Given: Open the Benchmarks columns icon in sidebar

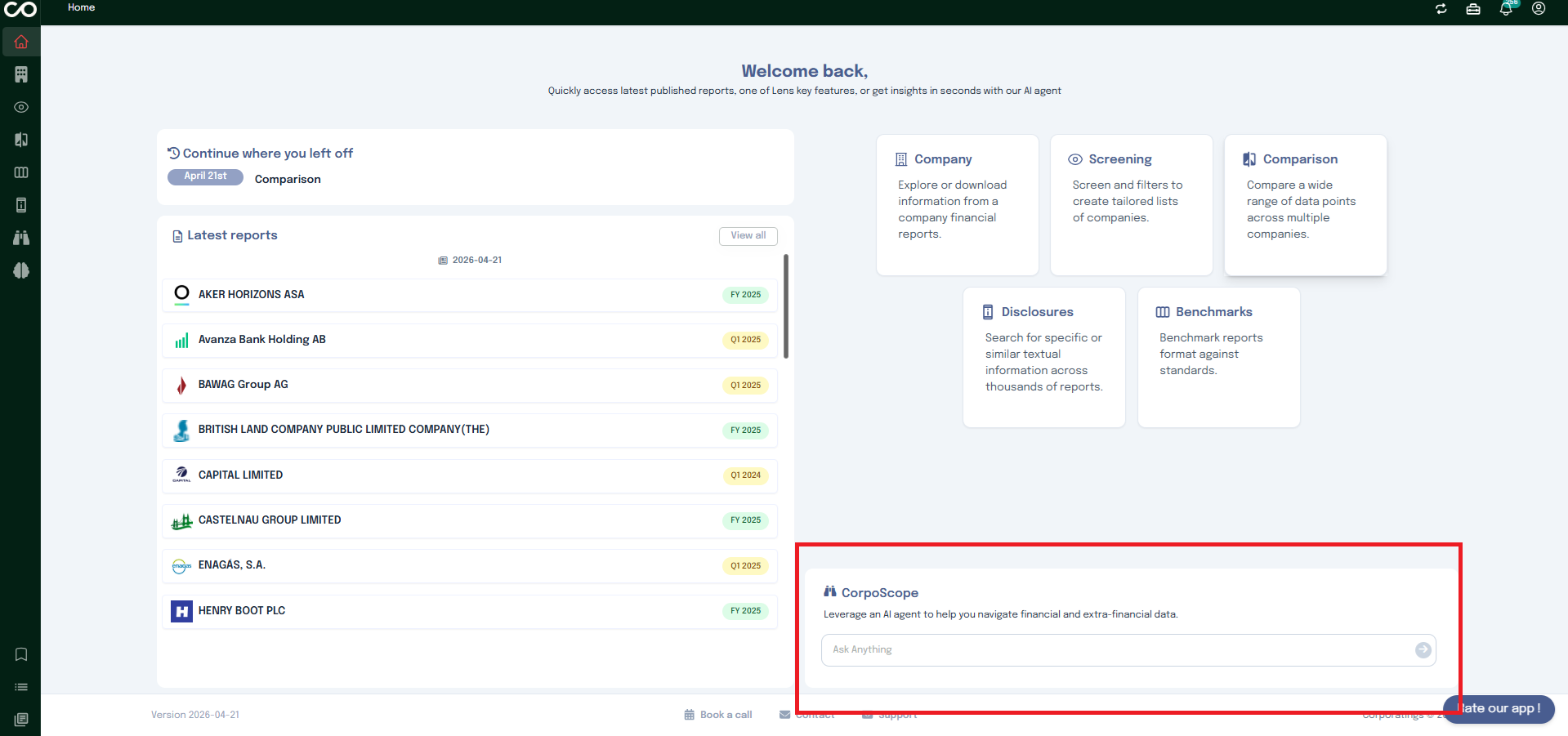Looking at the screenshot, I should tap(21, 172).
